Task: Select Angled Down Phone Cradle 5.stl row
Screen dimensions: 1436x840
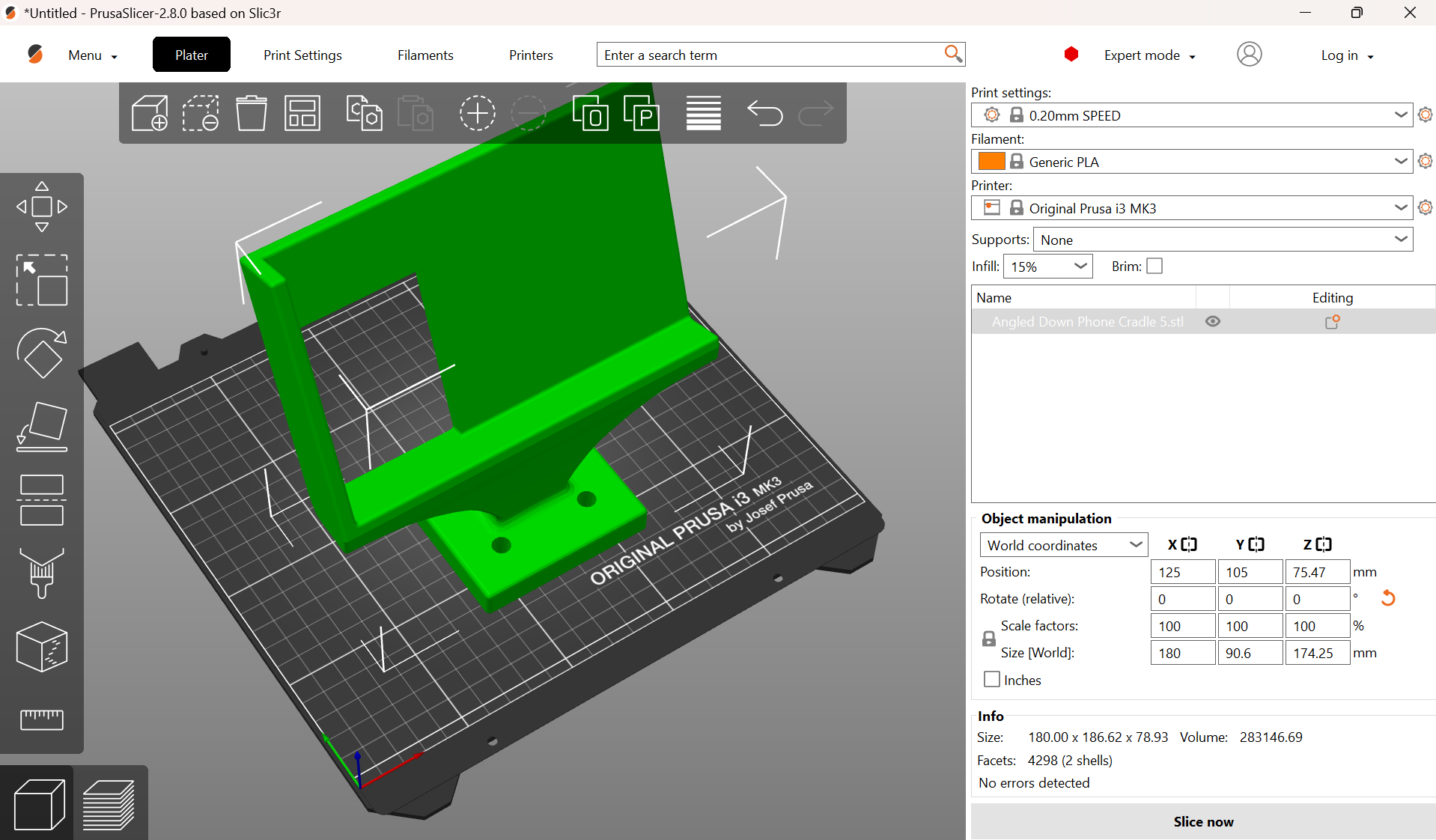Action: (x=1203, y=322)
